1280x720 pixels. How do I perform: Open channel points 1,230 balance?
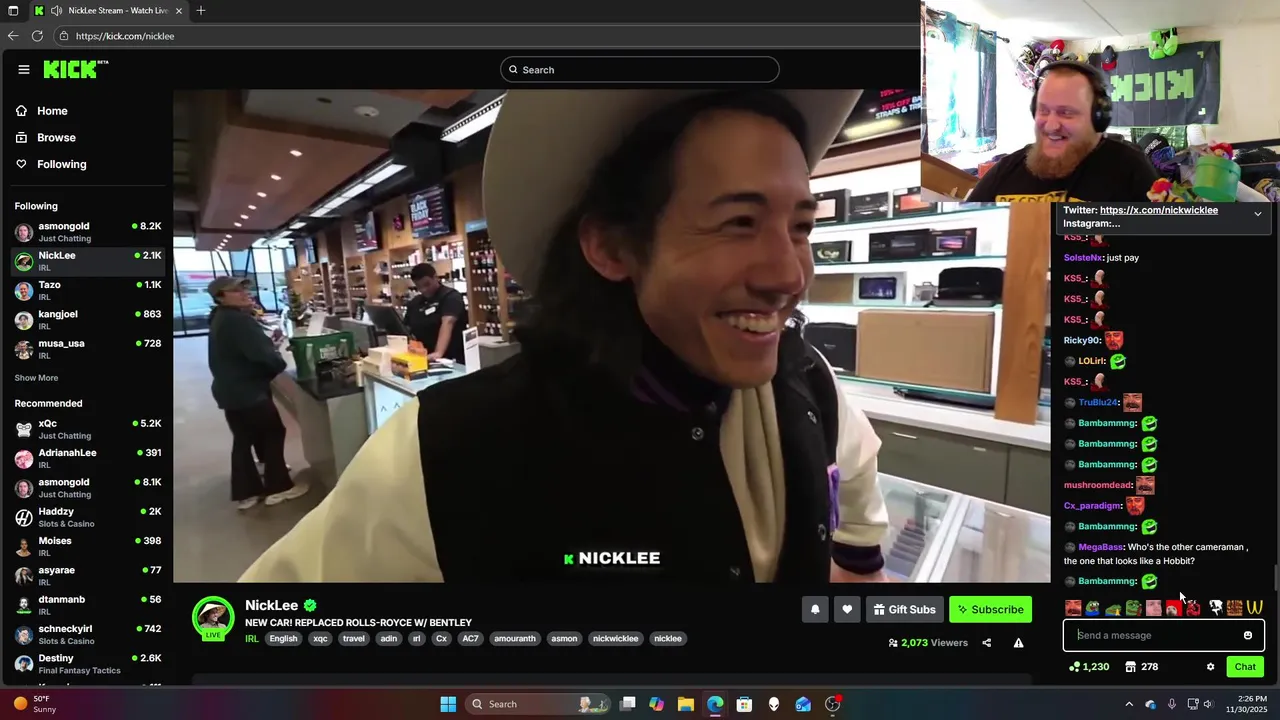pyautogui.click(x=1088, y=667)
